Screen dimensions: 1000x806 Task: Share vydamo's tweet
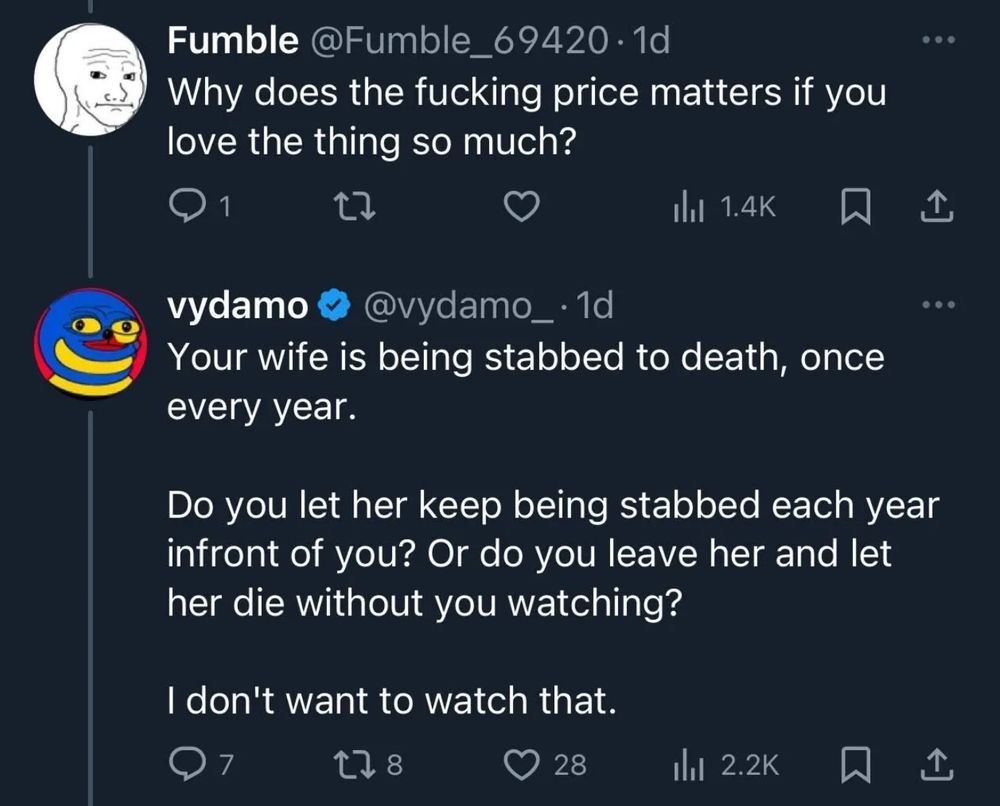pos(938,765)
